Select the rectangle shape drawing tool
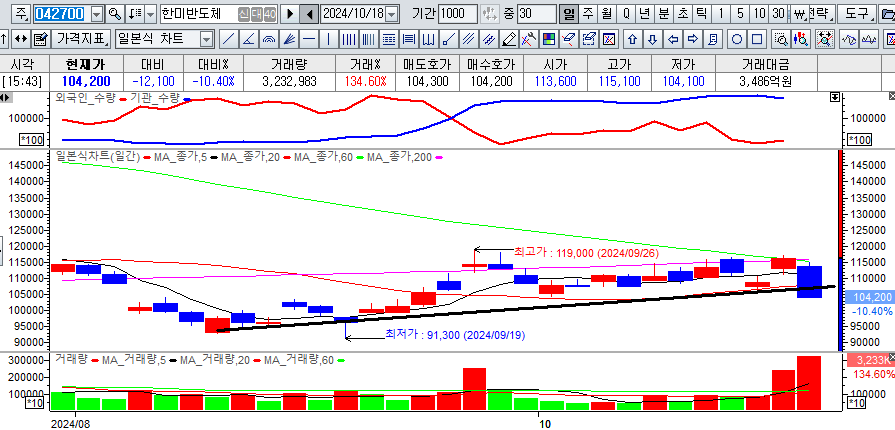 pos(758,39)
